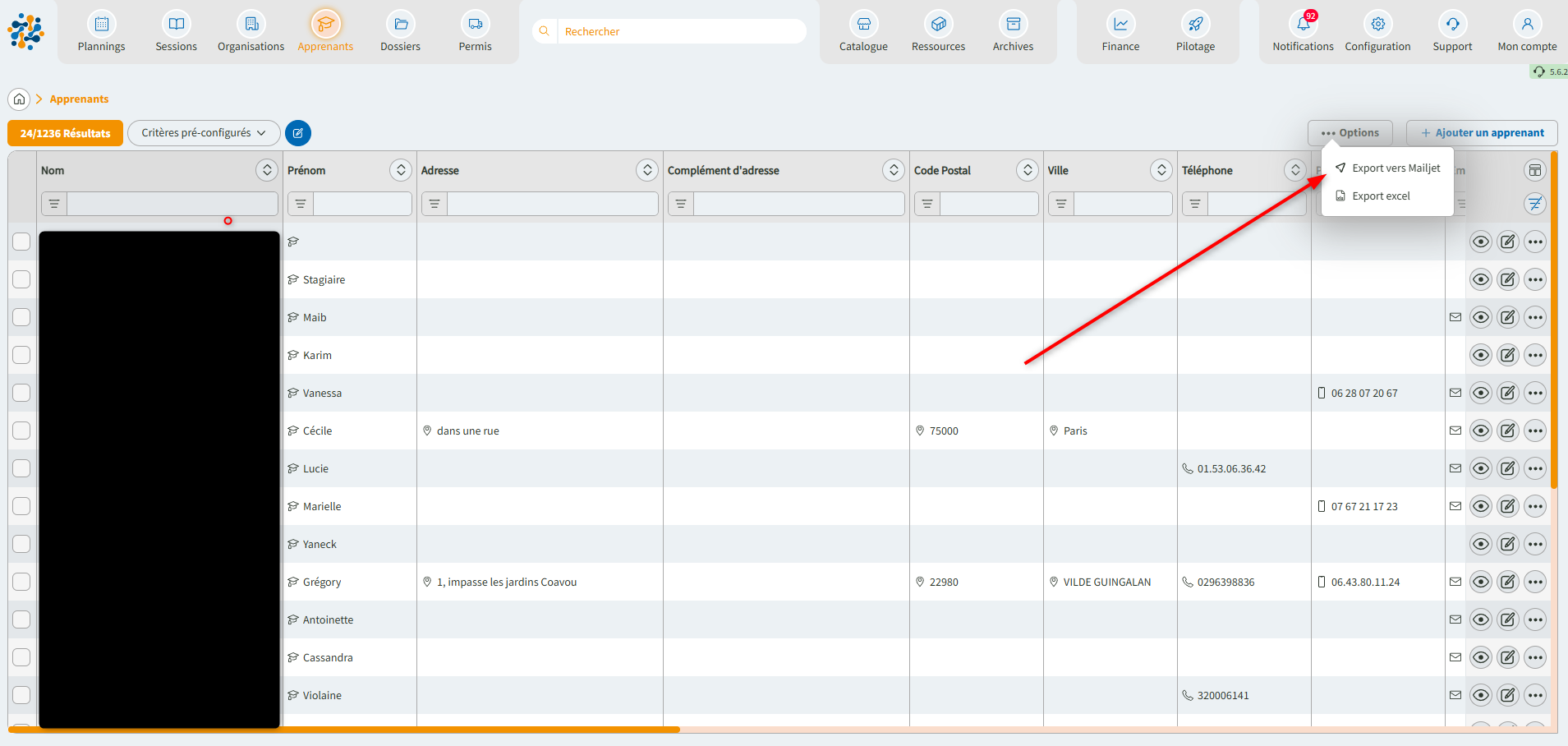Edit the Grégory row with pencil icon
This screenshot has width=1568, height=746.
pyautogui.click(x=1507, y=582)
